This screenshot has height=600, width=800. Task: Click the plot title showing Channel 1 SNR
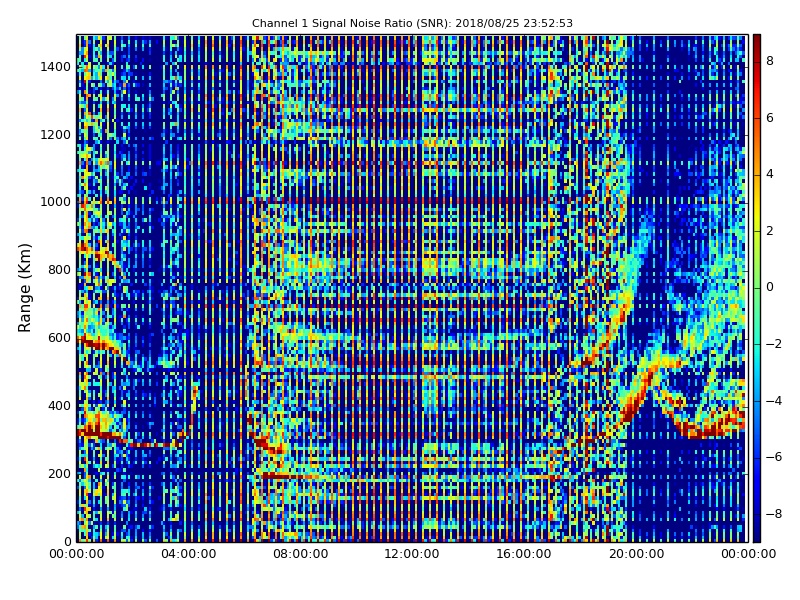(x=412, y=23)
